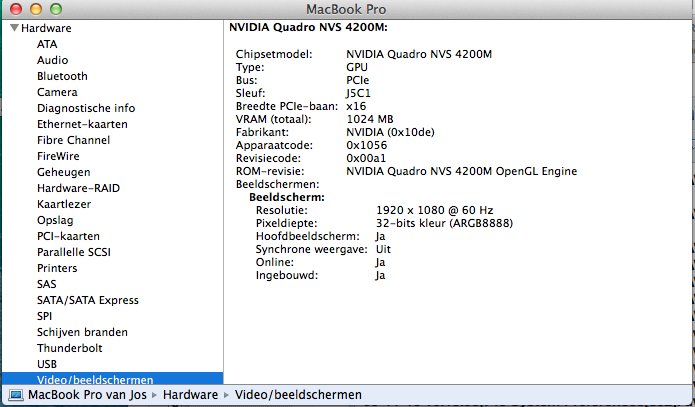This screenshot has width=695, height=407.
Task: Click Video/beeldschermen in the path bar
Action: [x=298, y=396]
